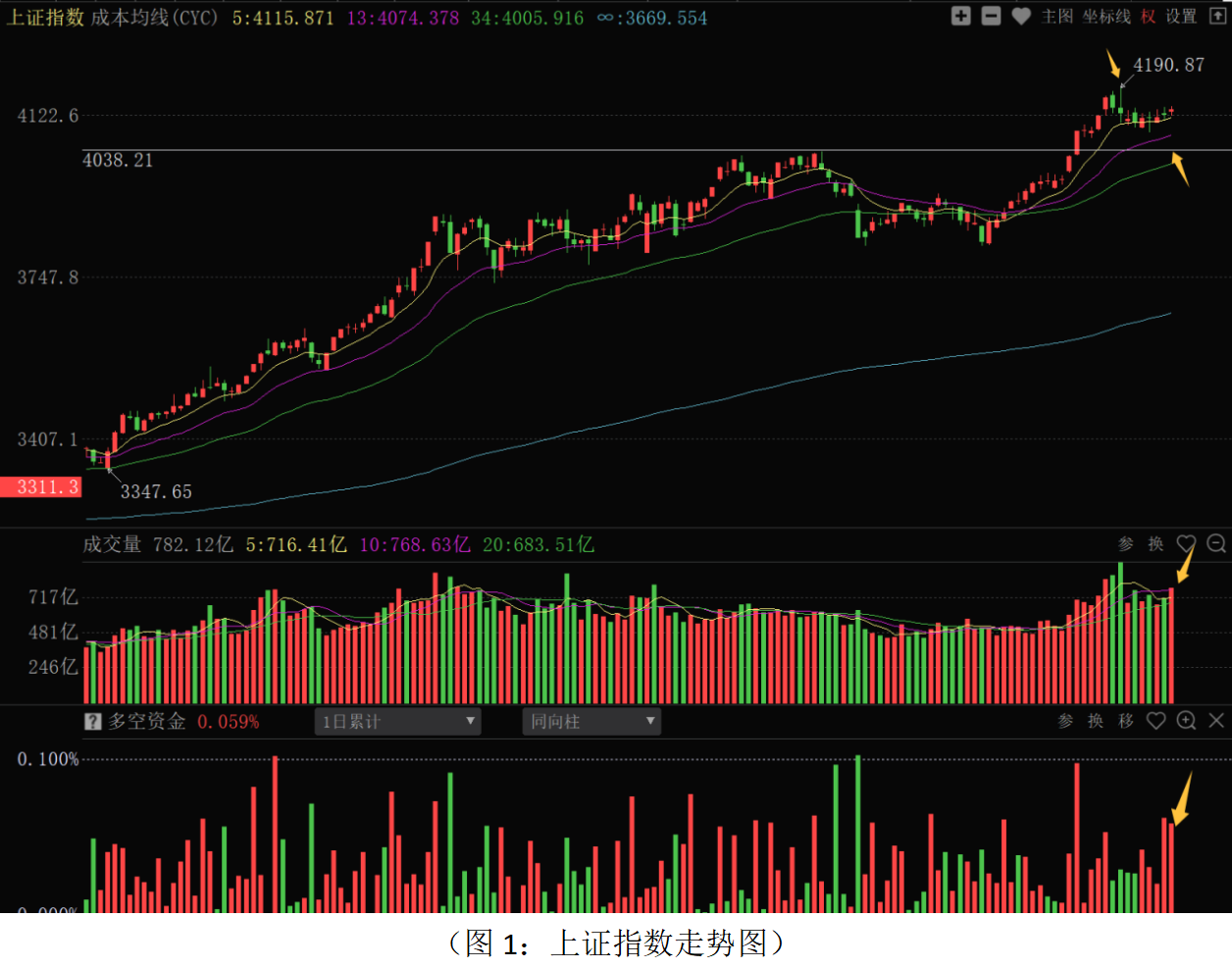
Task: Open the 1日累计 dropdown
Action: click(397, 722)
